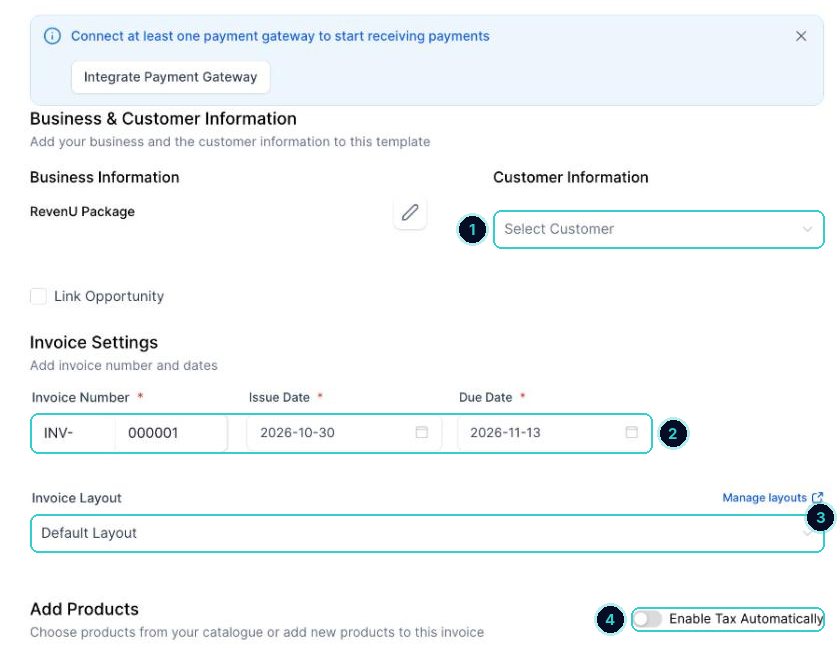Open the Default Layout dropdown
840x660 pixels.
pyautogui.click(x=427, y=534)
